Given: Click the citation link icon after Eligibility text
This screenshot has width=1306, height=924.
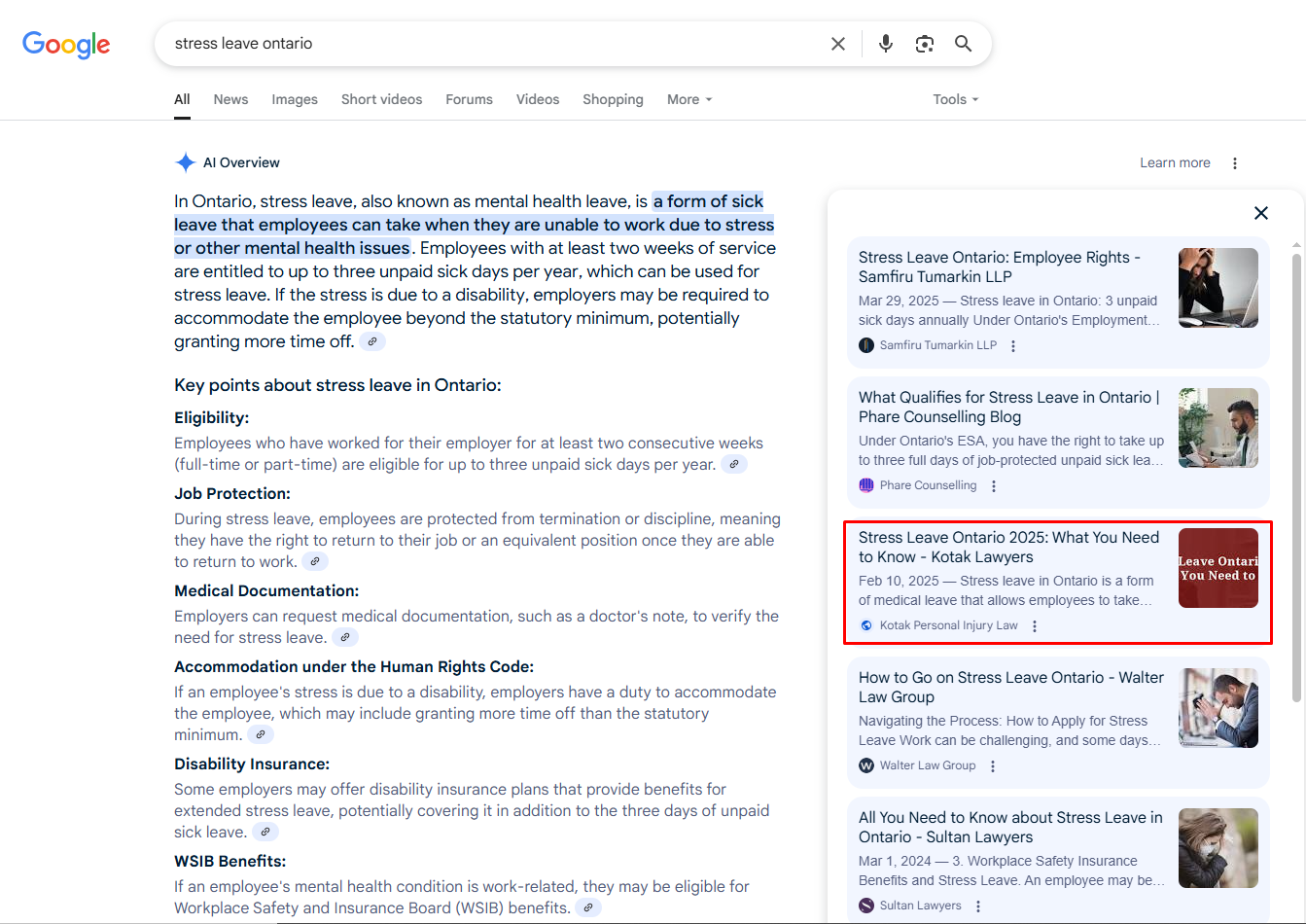Looking at the screenshot, I should 734,465.
